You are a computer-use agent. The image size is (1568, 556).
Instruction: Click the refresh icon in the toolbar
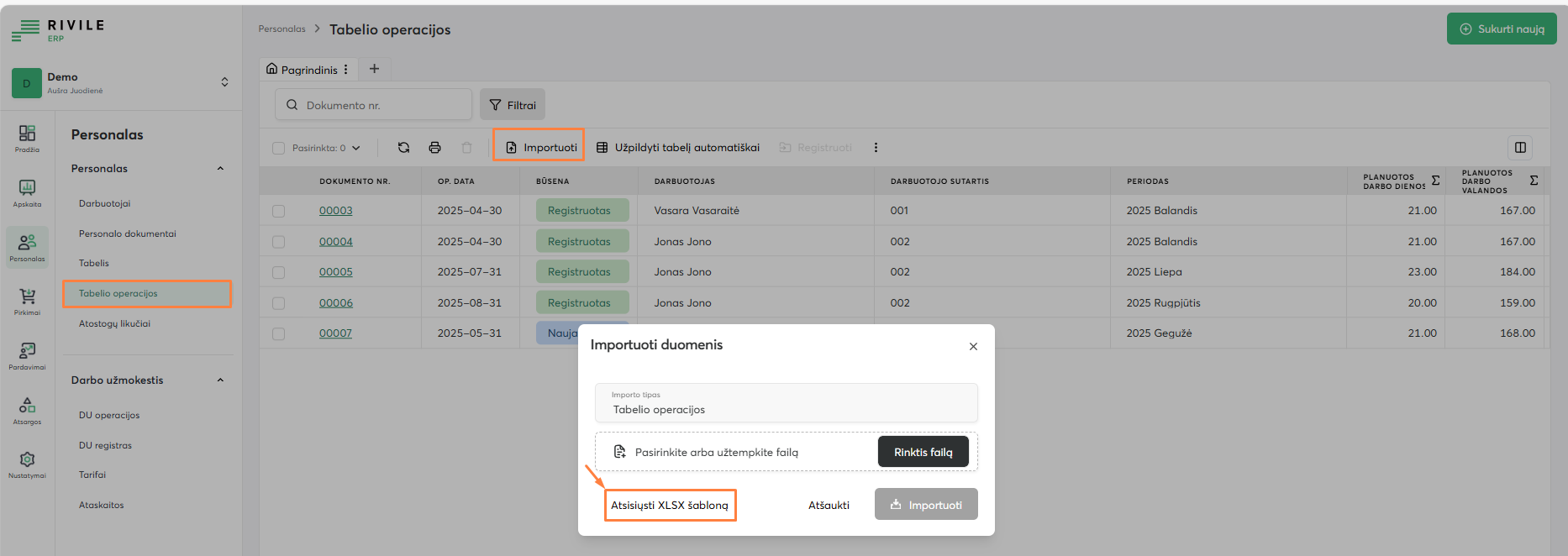point(403,148)
